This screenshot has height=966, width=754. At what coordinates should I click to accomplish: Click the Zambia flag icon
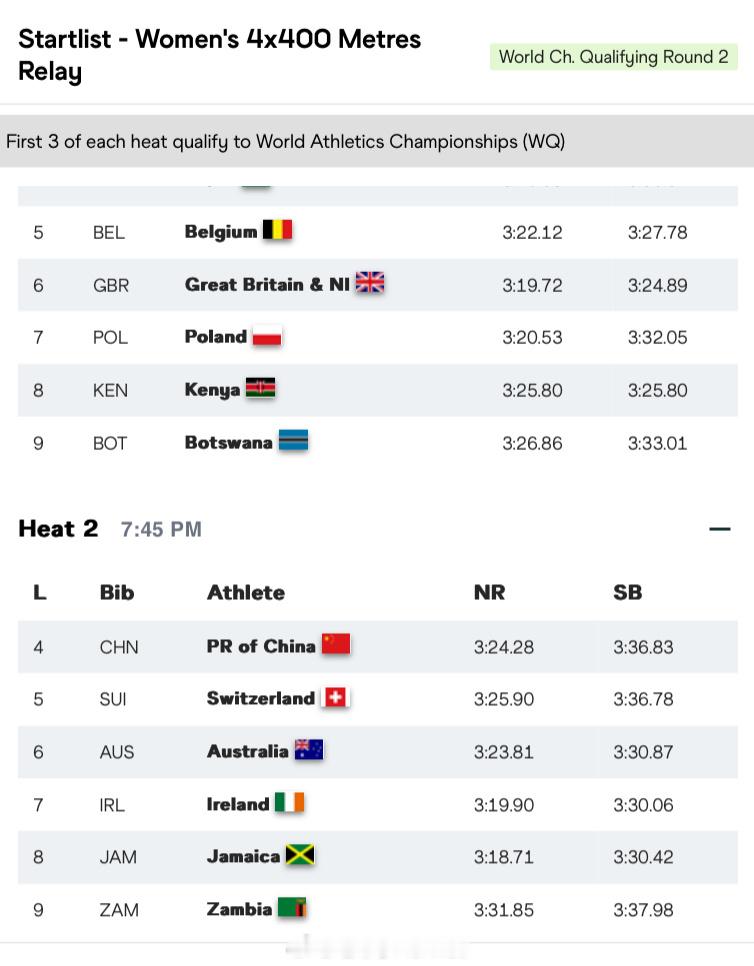coord(291,908)
